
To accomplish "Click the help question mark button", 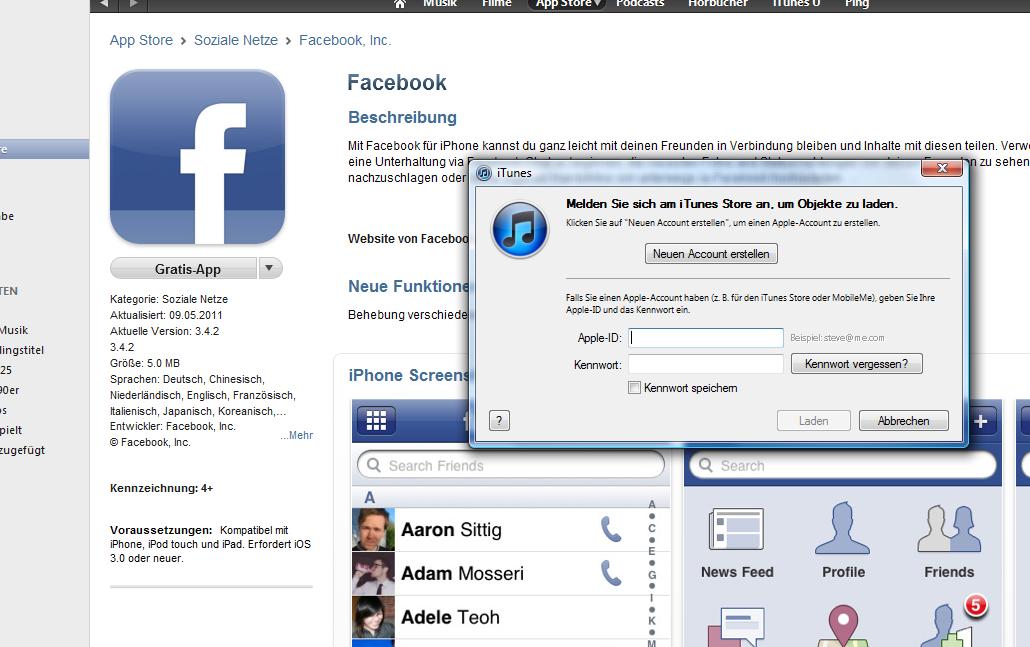I will point(499,421).
